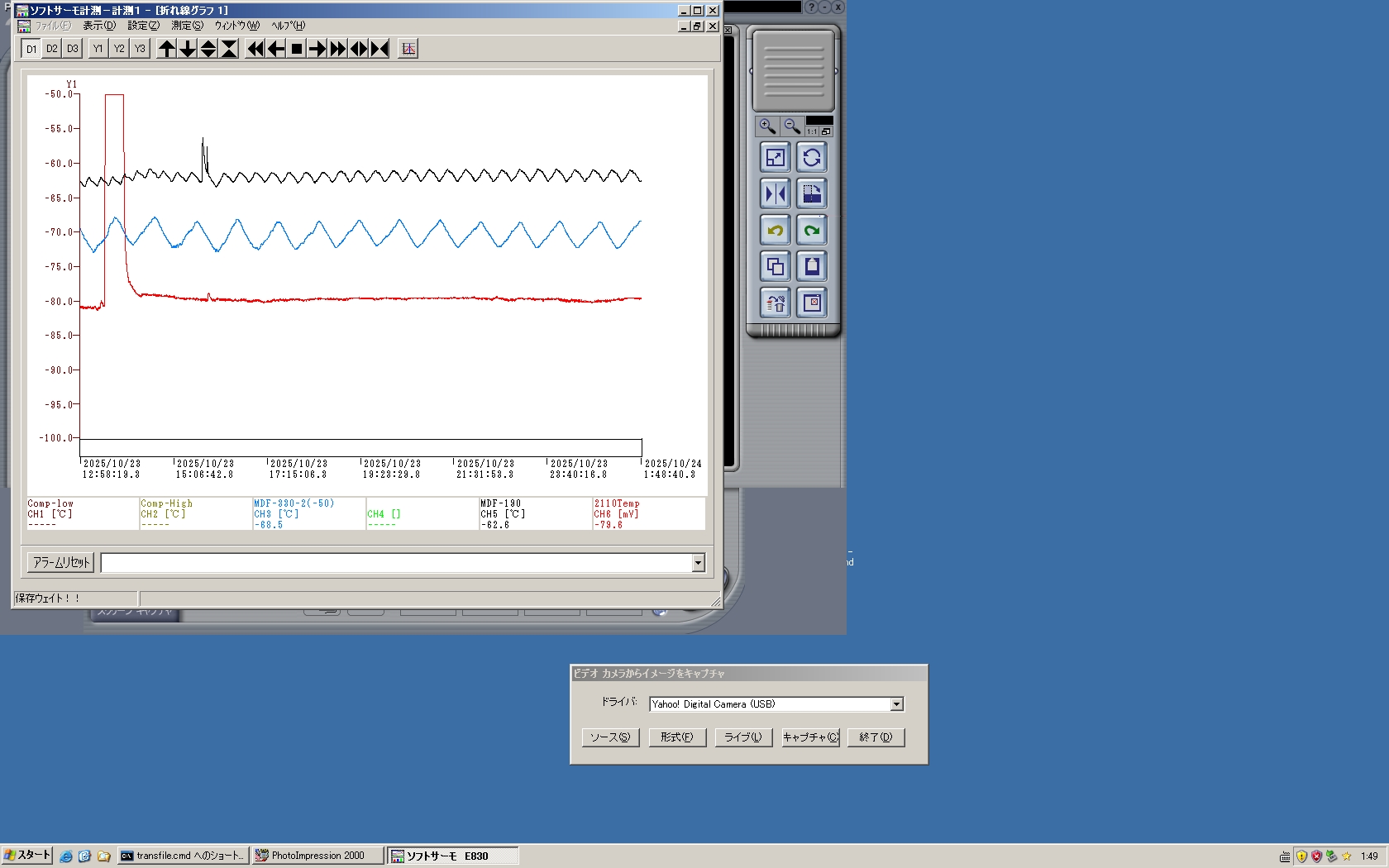Click the green redo arrow icon
1389x868 pixels.
(812, 231)
